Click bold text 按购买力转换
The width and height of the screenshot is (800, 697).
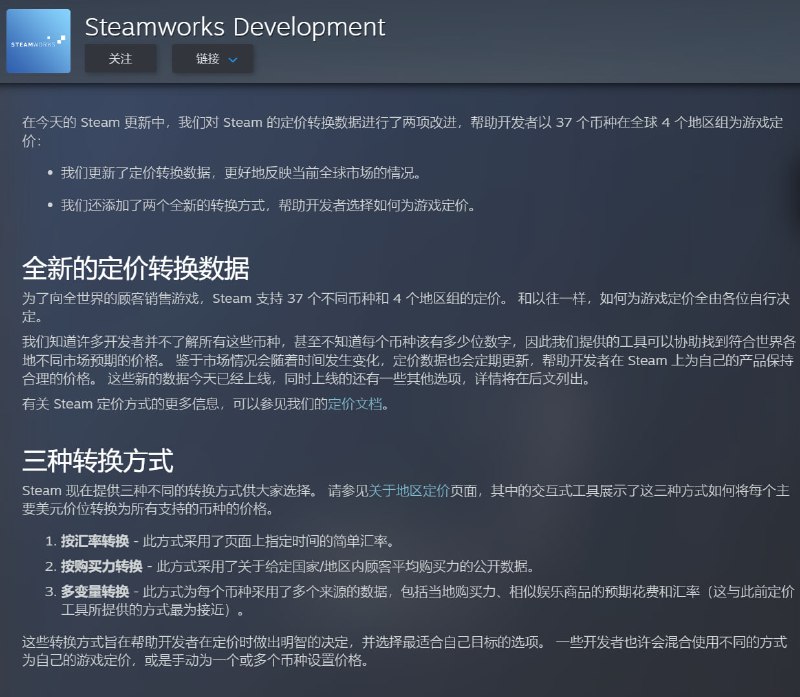102,566
